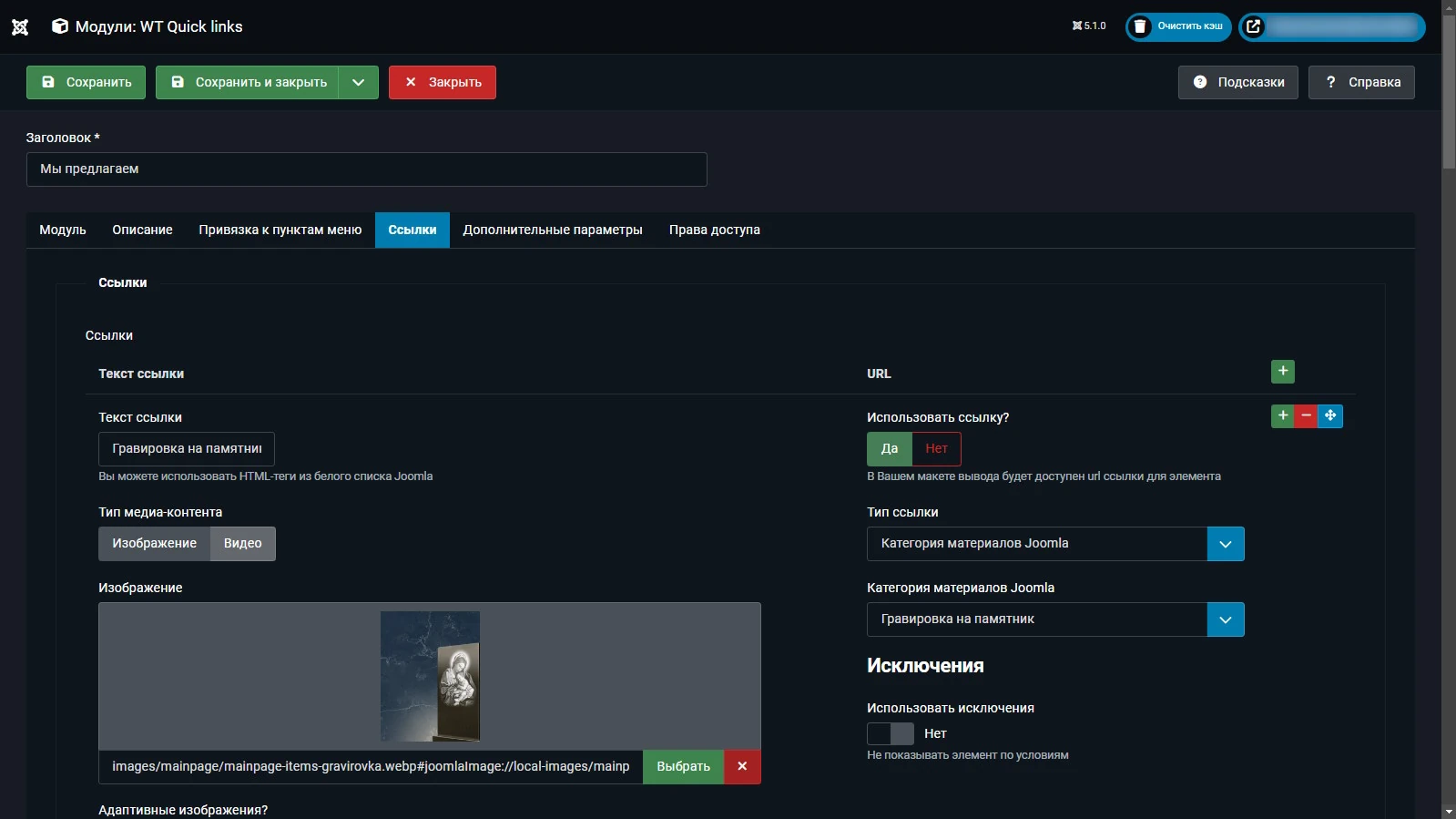Toggle Использовать исключения switch

click(890, 734)
